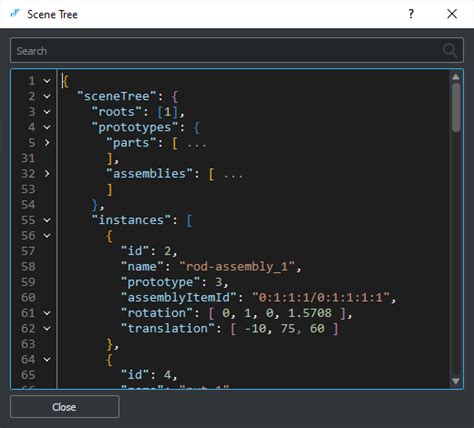The image size is (474, 428).
Task: Click line number 53 in the gutter
Action: click(28, 189)
